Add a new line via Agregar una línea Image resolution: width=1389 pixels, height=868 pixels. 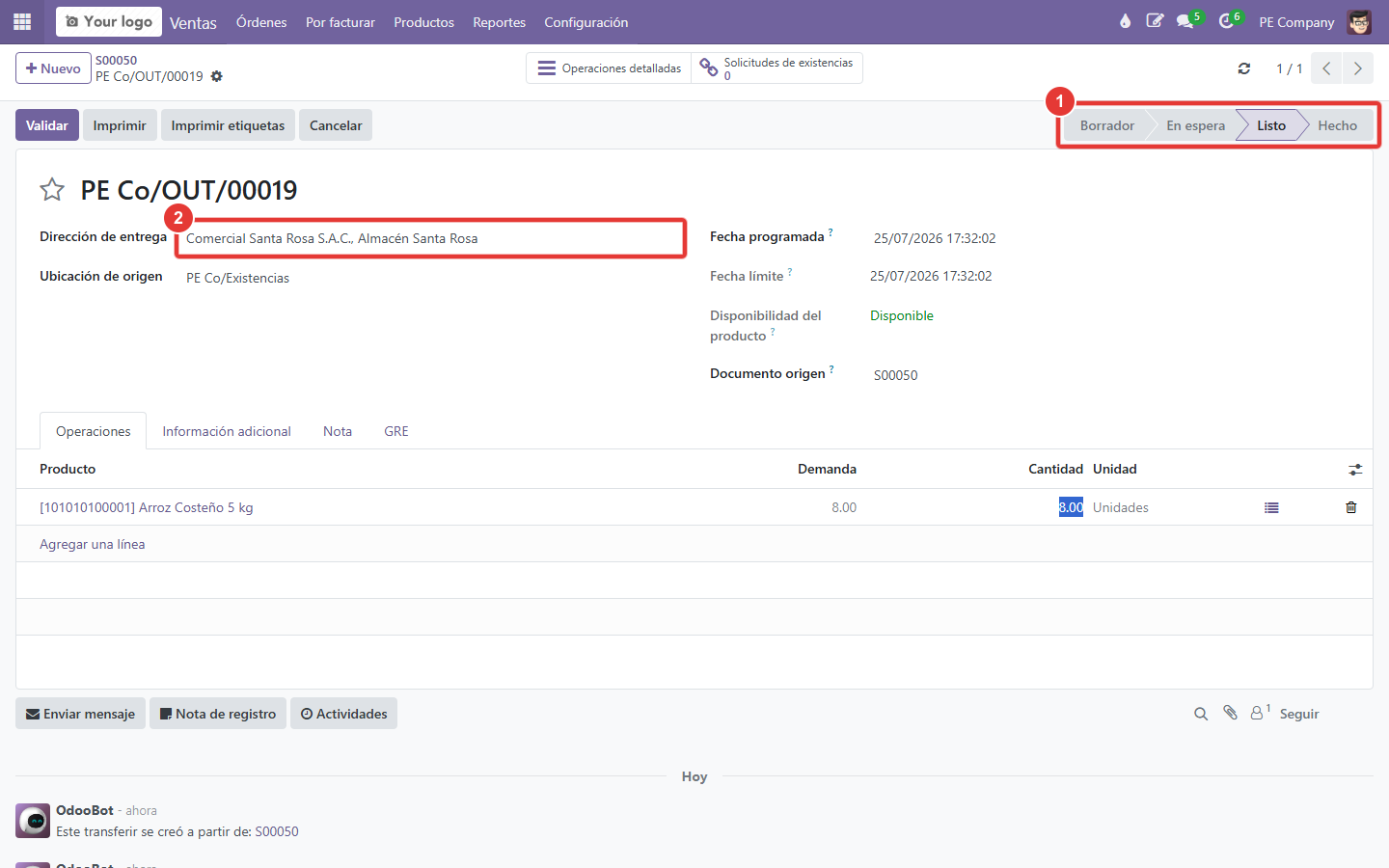point(93,544)
